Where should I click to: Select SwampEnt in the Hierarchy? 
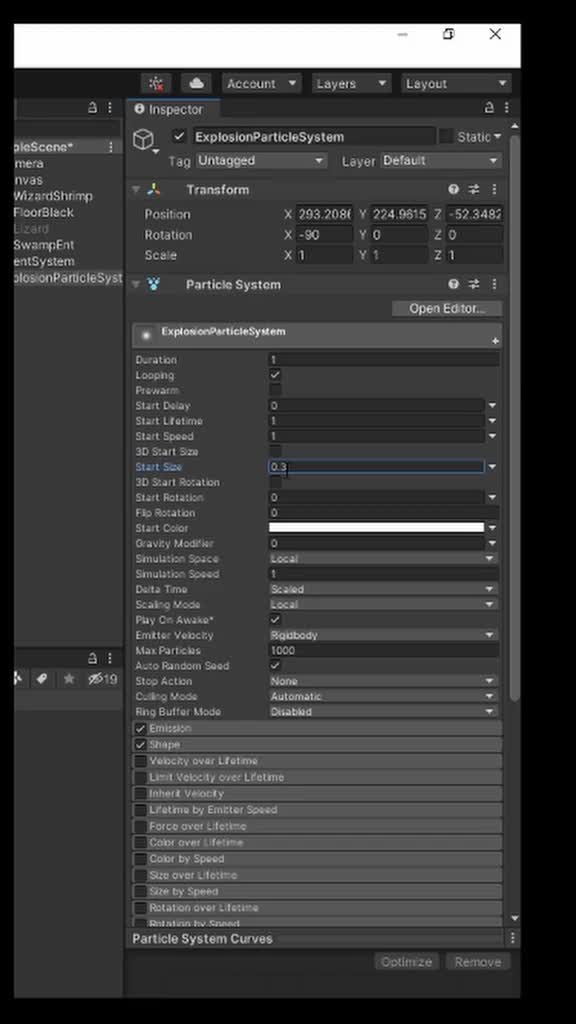pyautogui.click(x=44, y=245)
